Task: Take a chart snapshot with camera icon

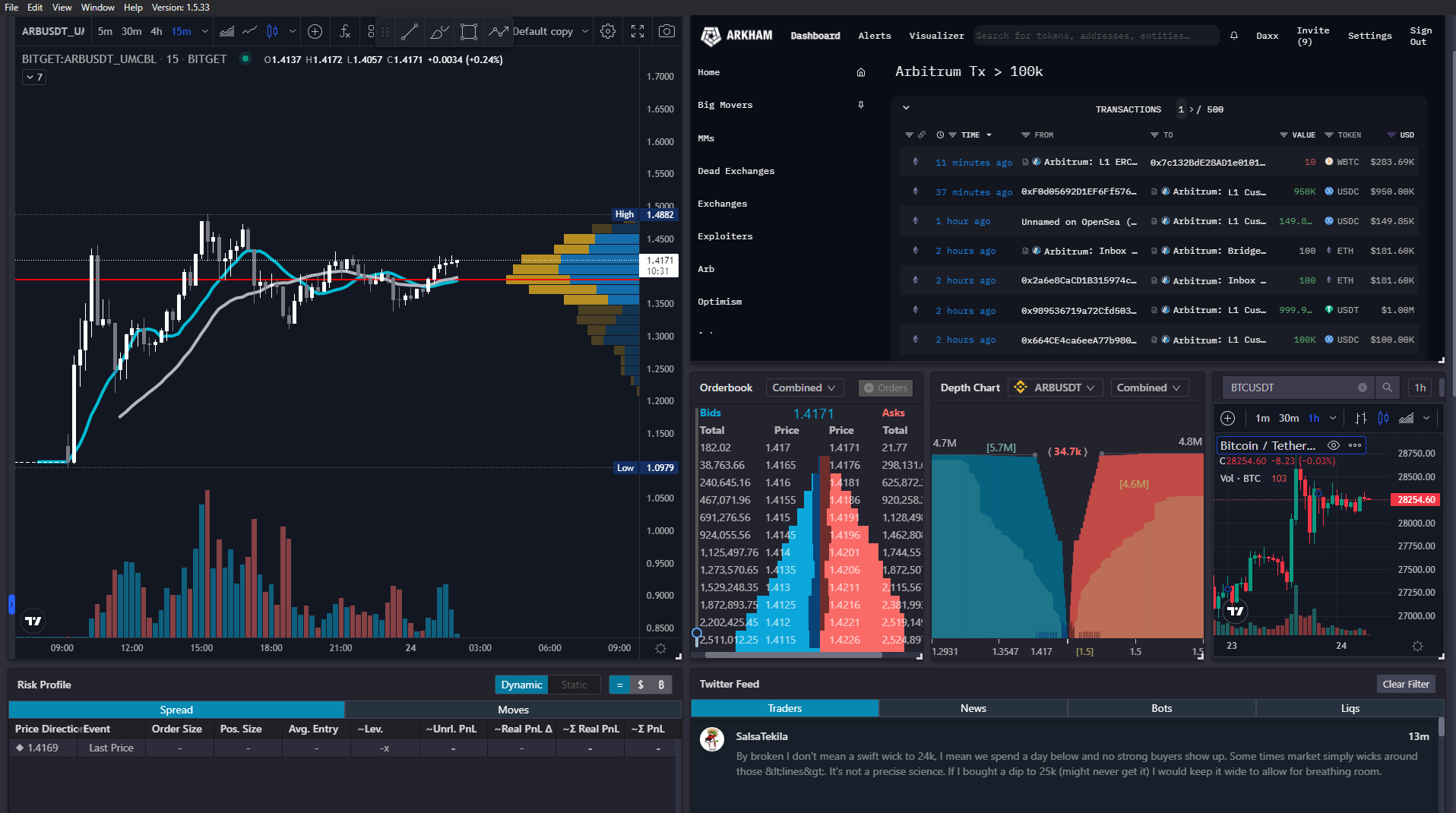Action: (666, 31)
